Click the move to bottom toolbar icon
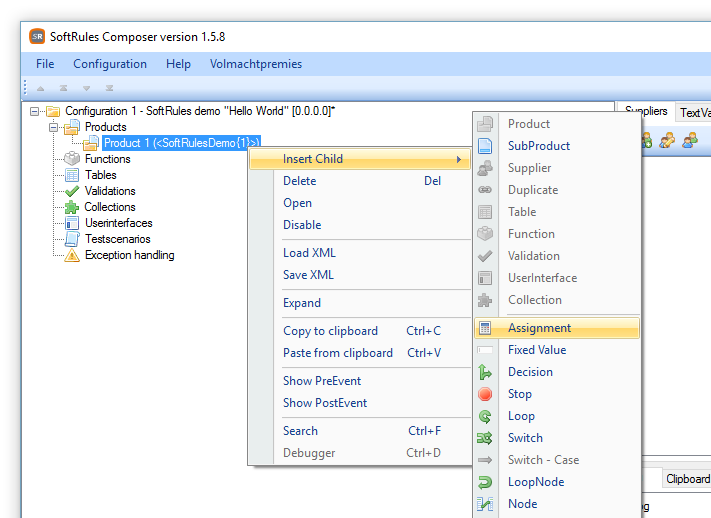This screenshot has width=711, height=518. pos(109,88)
